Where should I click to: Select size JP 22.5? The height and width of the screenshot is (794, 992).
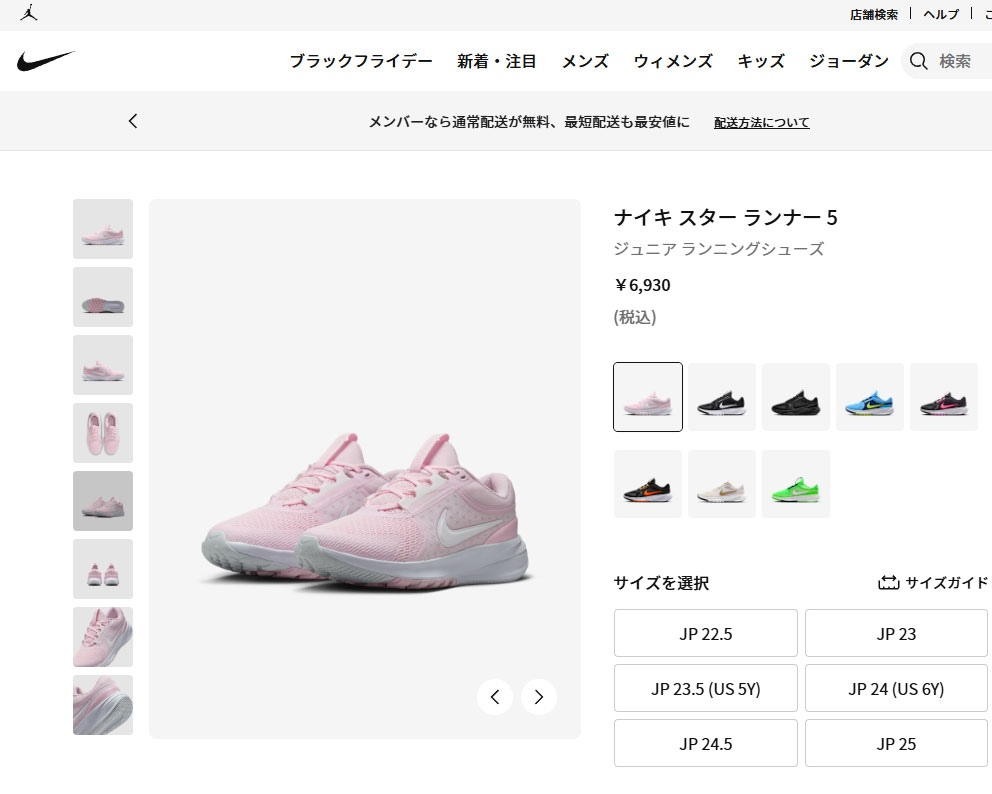click(x=705, y=633)
